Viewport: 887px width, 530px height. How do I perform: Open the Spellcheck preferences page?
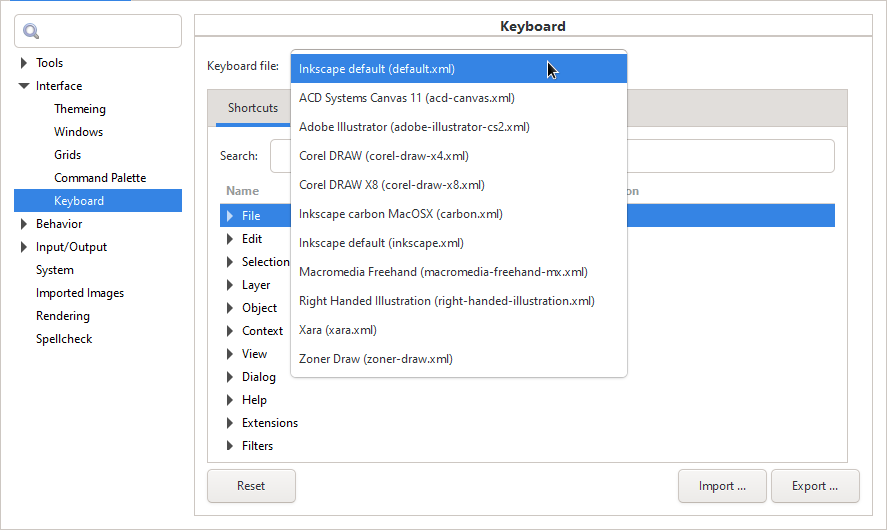tap(64, 339)
